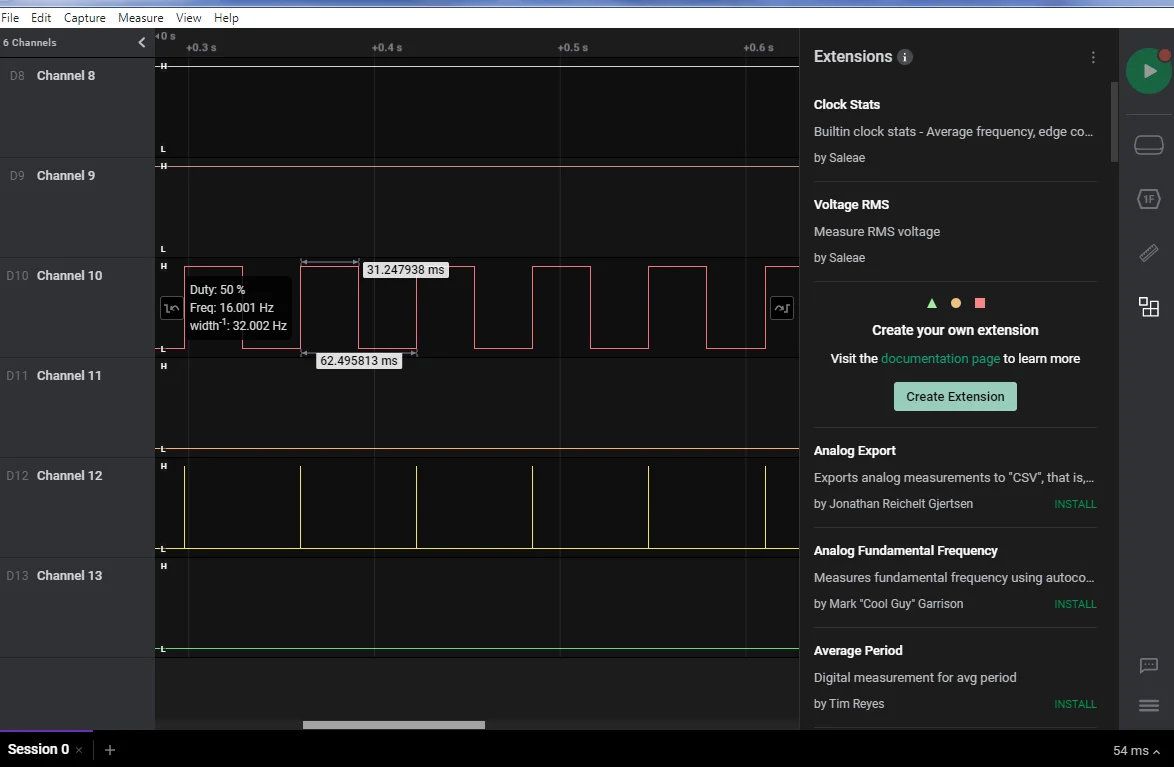The height and width of the screenshot is (767, 1174).
Task: Close the Session 0 tab
Action: tap(79, 750)
